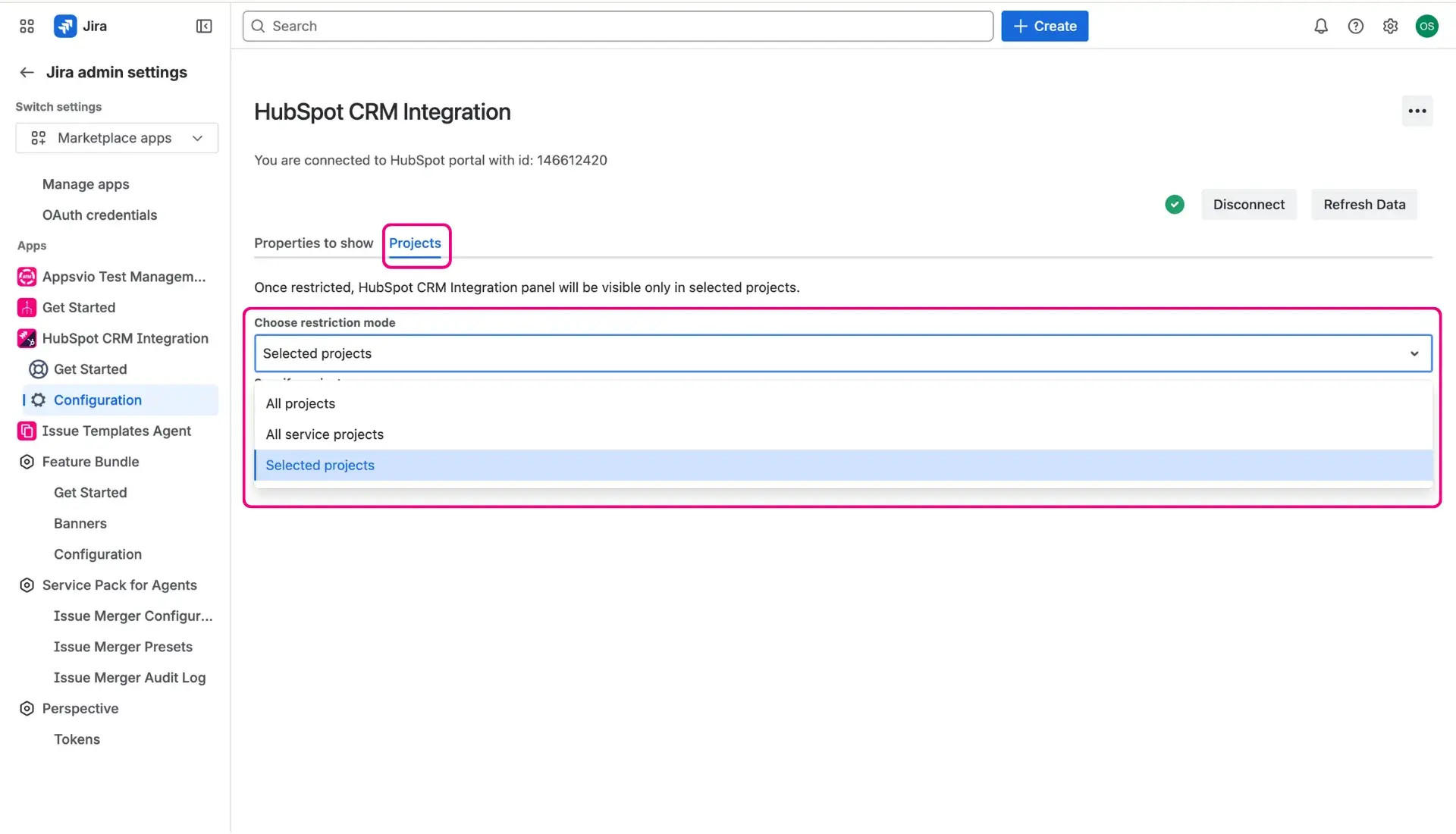
Task: Open help using the question mark icon
Action: click(x=1356, y=26)
